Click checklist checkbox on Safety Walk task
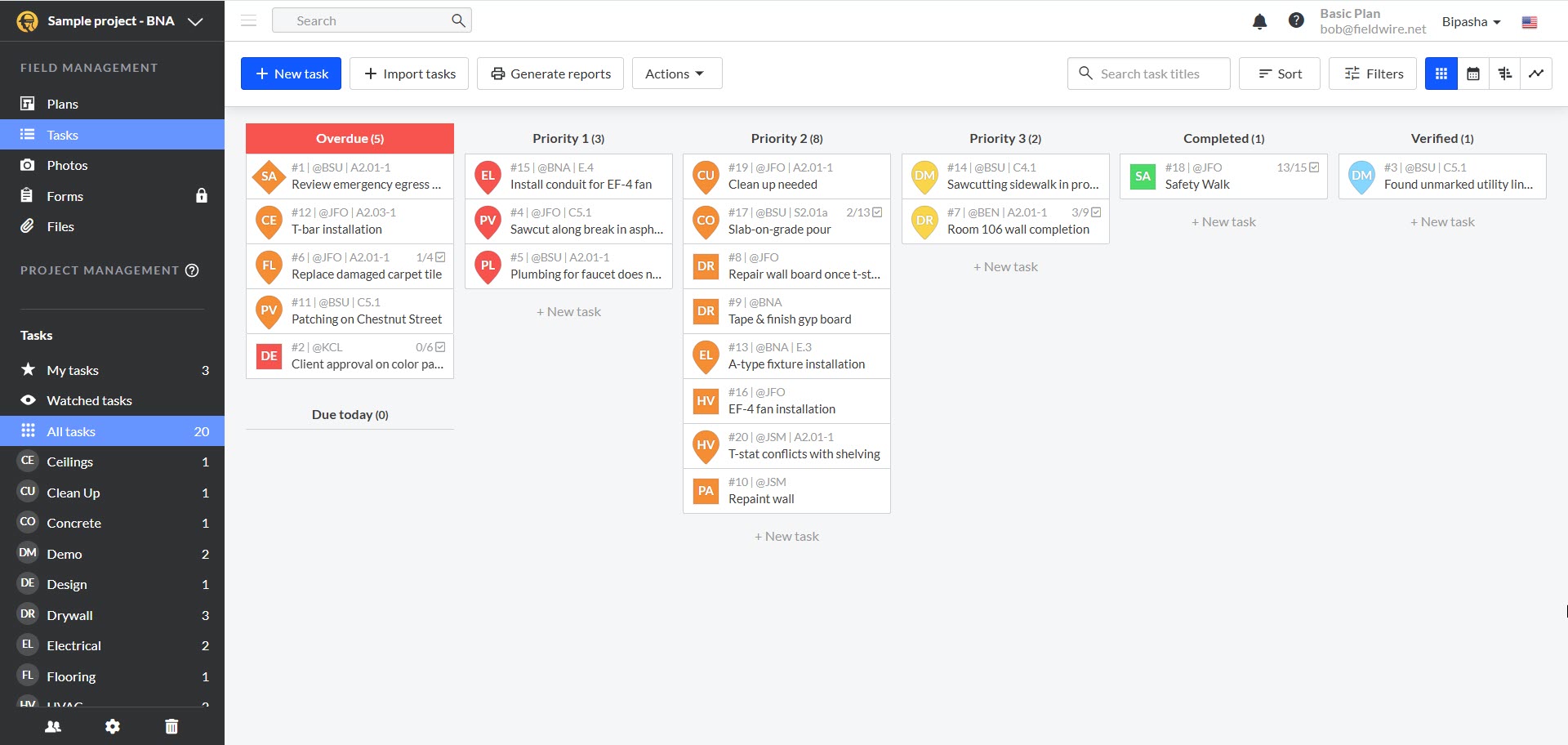This screenshot has height=745, width=1568. point(1314,167)
